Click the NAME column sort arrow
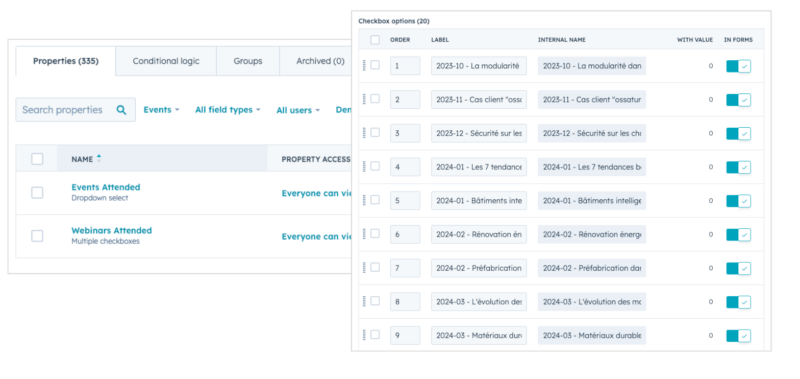This screenshot has height=379, width=800. pyautogui.click(x=99, y=159)
